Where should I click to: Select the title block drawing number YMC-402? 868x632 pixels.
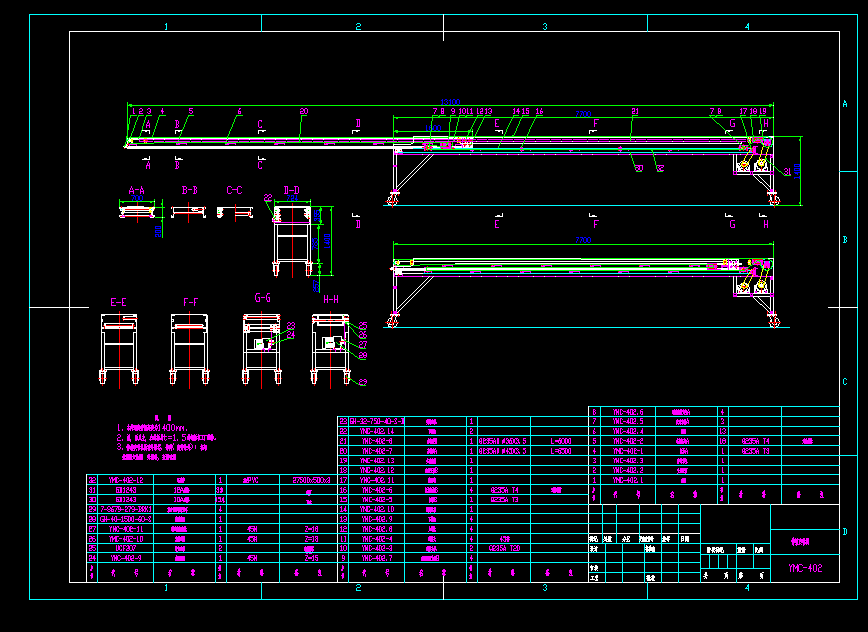click(805, 568)
